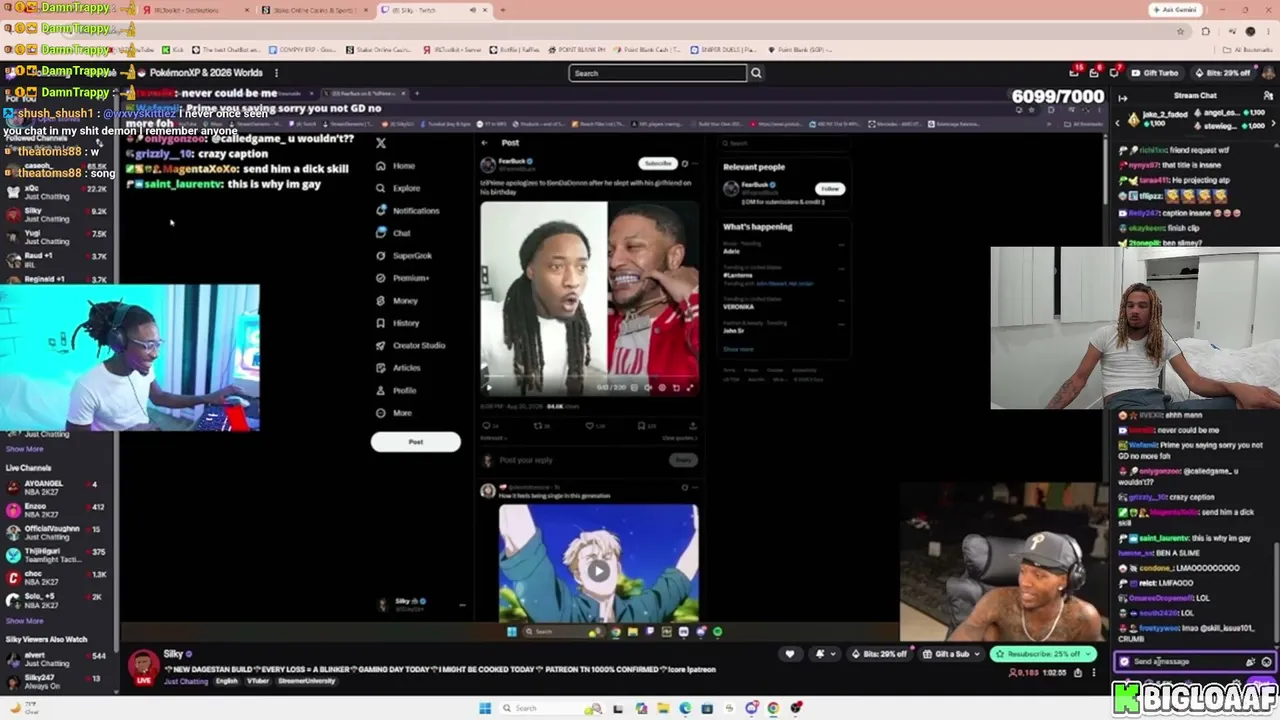The width and height of the screenshot is (1280, 720).
Task: Play the anime clip in the next post
Action: (598, 571)
